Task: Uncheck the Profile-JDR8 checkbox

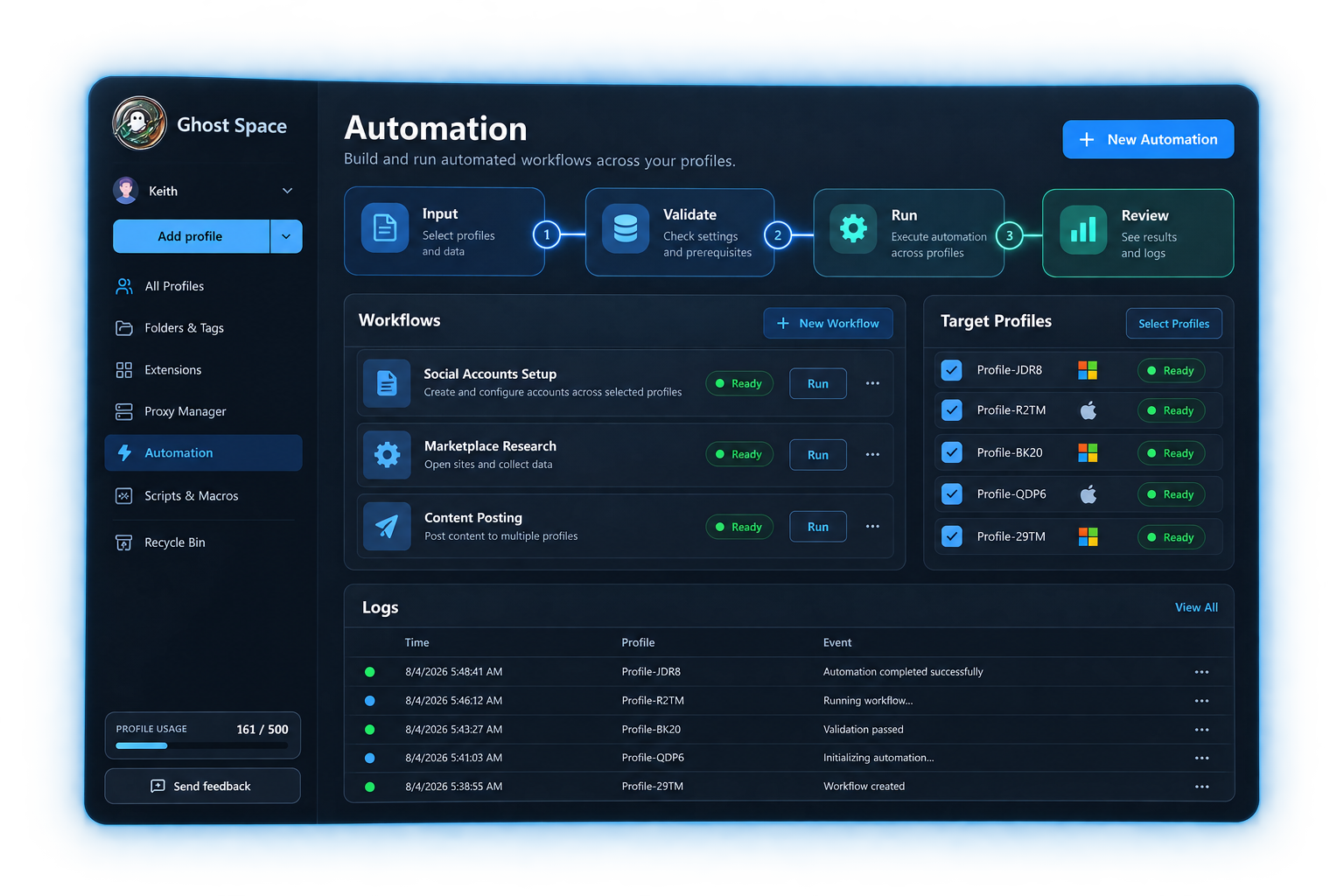Action: [952, 370]
